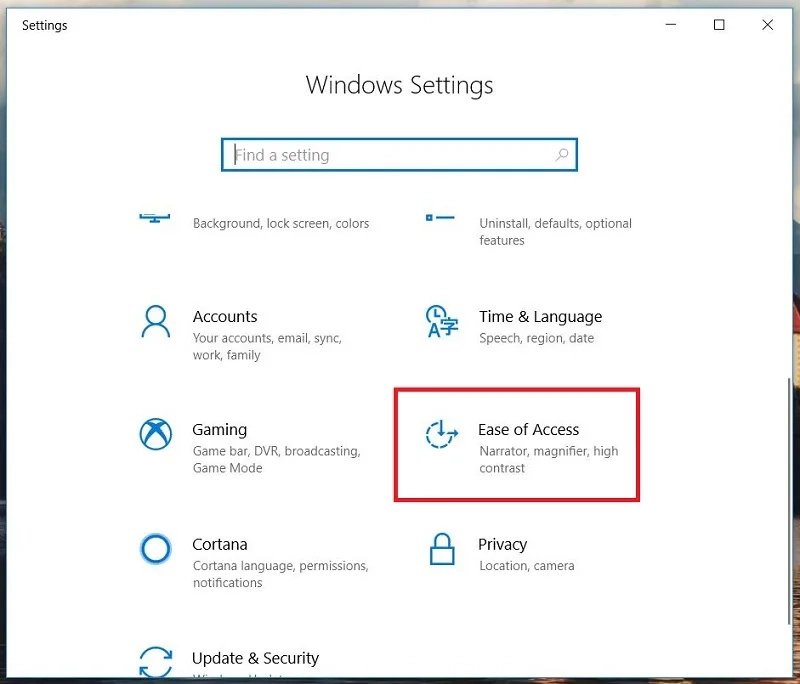Open the Update & Security arrows icon
This screenshot has height=684, width=800.
point(156,662)
